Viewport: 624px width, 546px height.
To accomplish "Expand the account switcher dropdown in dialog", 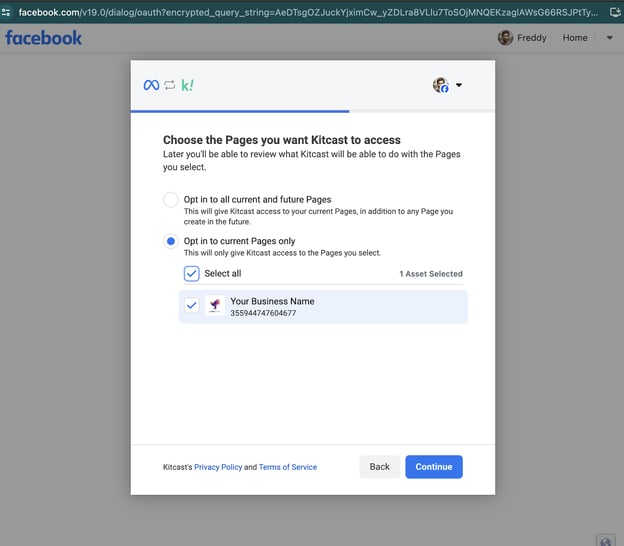I will pos(459,85).
